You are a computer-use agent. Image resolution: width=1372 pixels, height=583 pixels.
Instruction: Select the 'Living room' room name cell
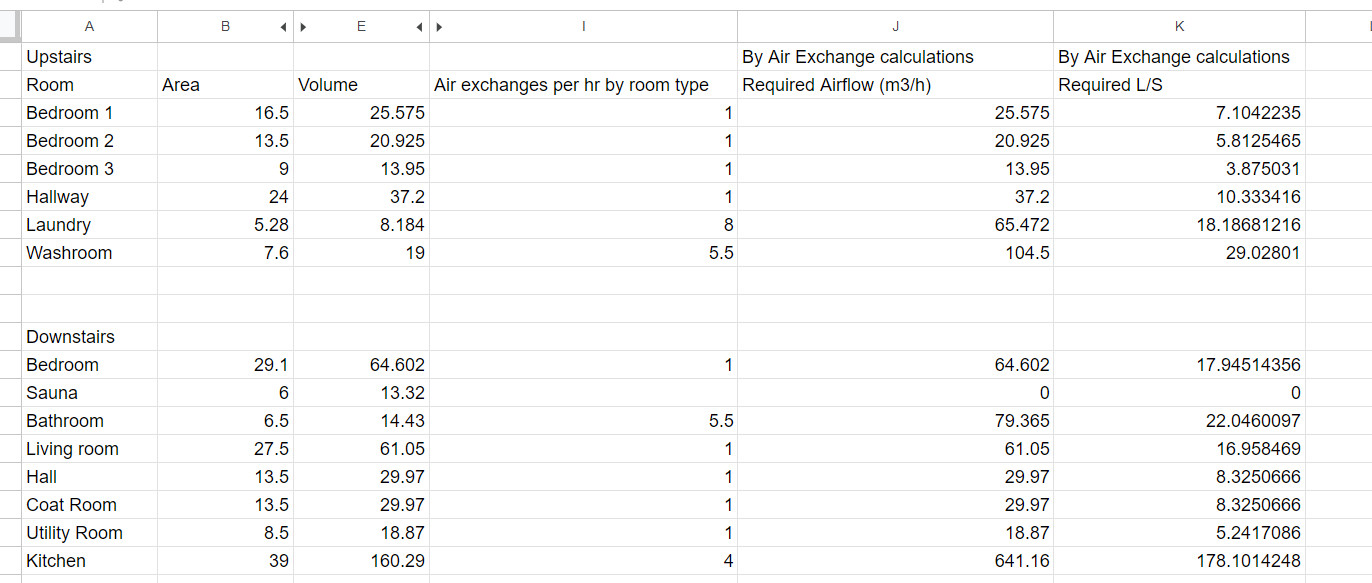point(90,449)
